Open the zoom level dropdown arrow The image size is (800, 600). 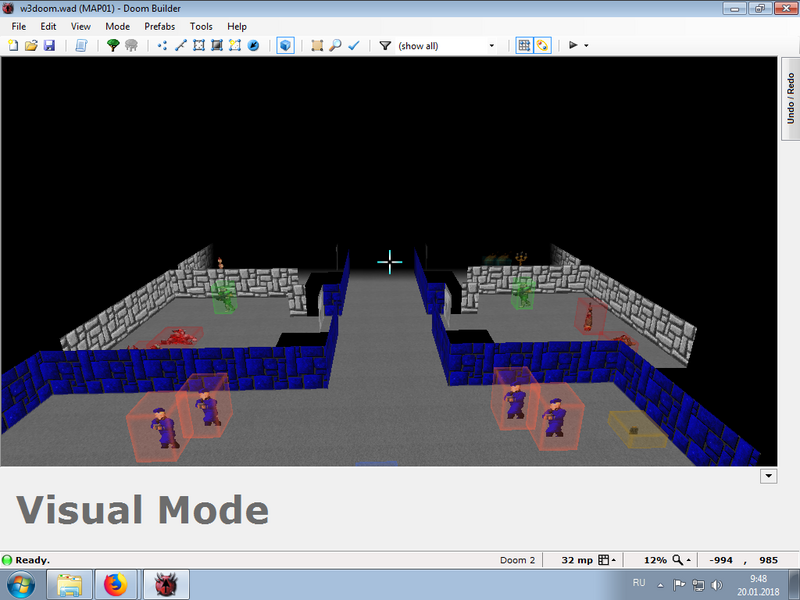[x=689, y=560]
